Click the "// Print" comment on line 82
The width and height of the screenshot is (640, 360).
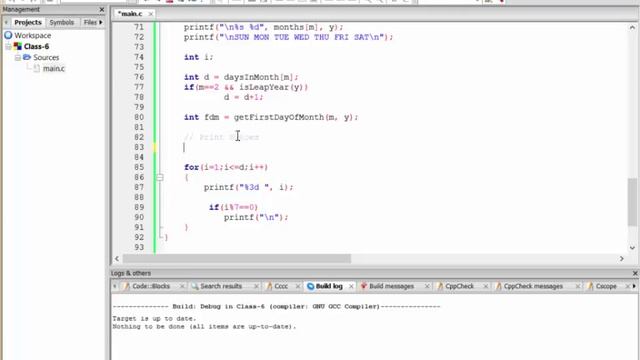pos(221,137)
